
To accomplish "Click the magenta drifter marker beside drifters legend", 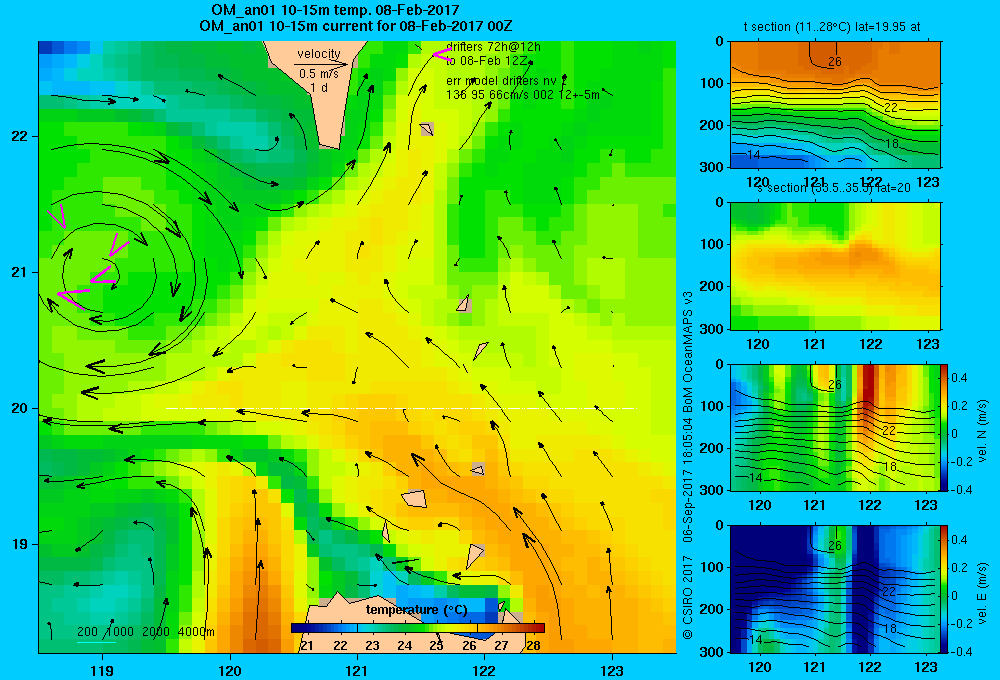I will [441, 55].
